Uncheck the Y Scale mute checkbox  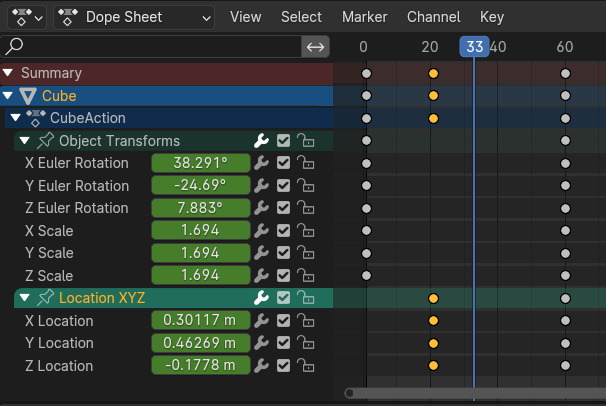(283, 253)
